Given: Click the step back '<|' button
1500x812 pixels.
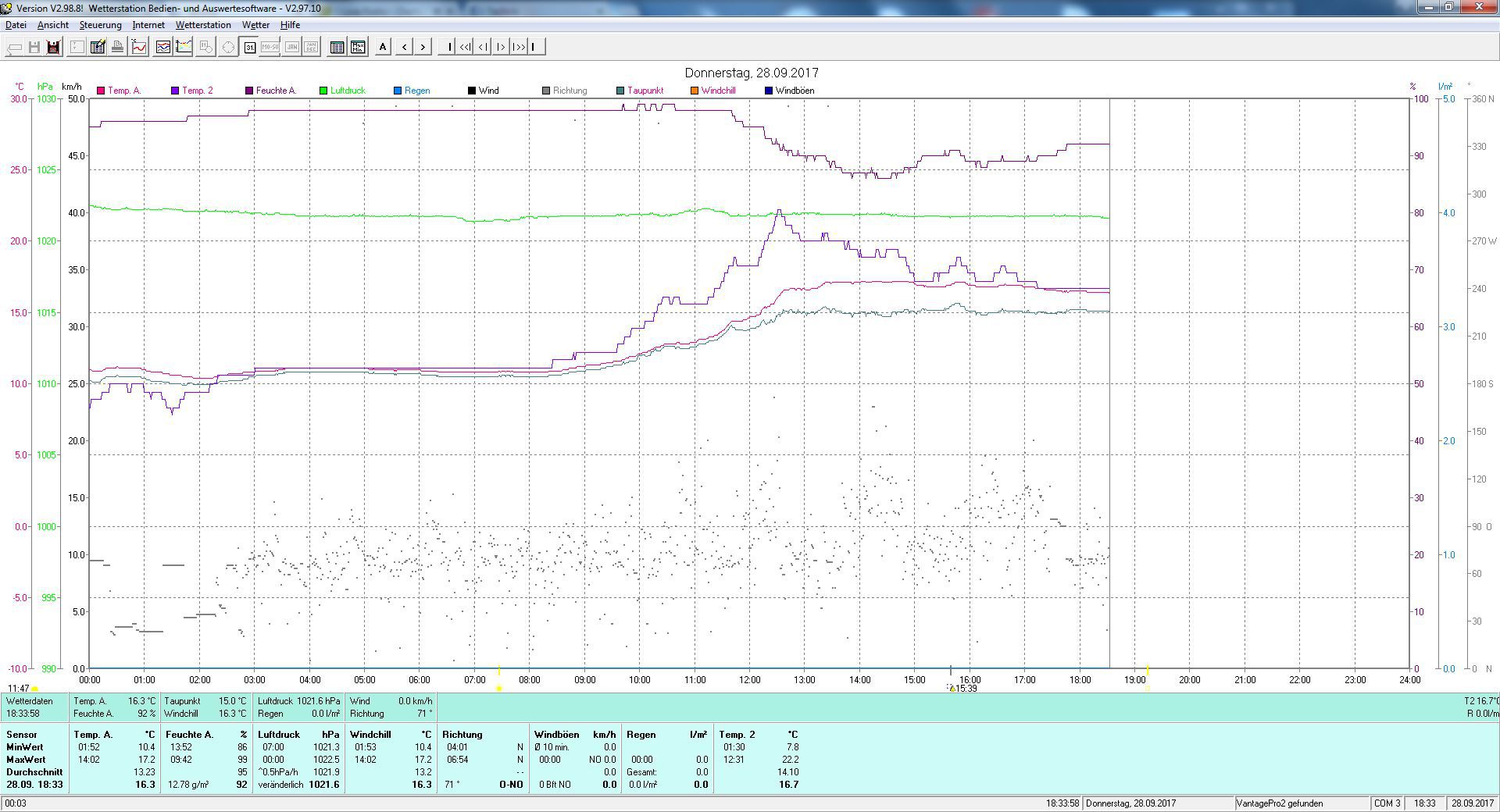Looking at the screenshot, I should 483,47.
